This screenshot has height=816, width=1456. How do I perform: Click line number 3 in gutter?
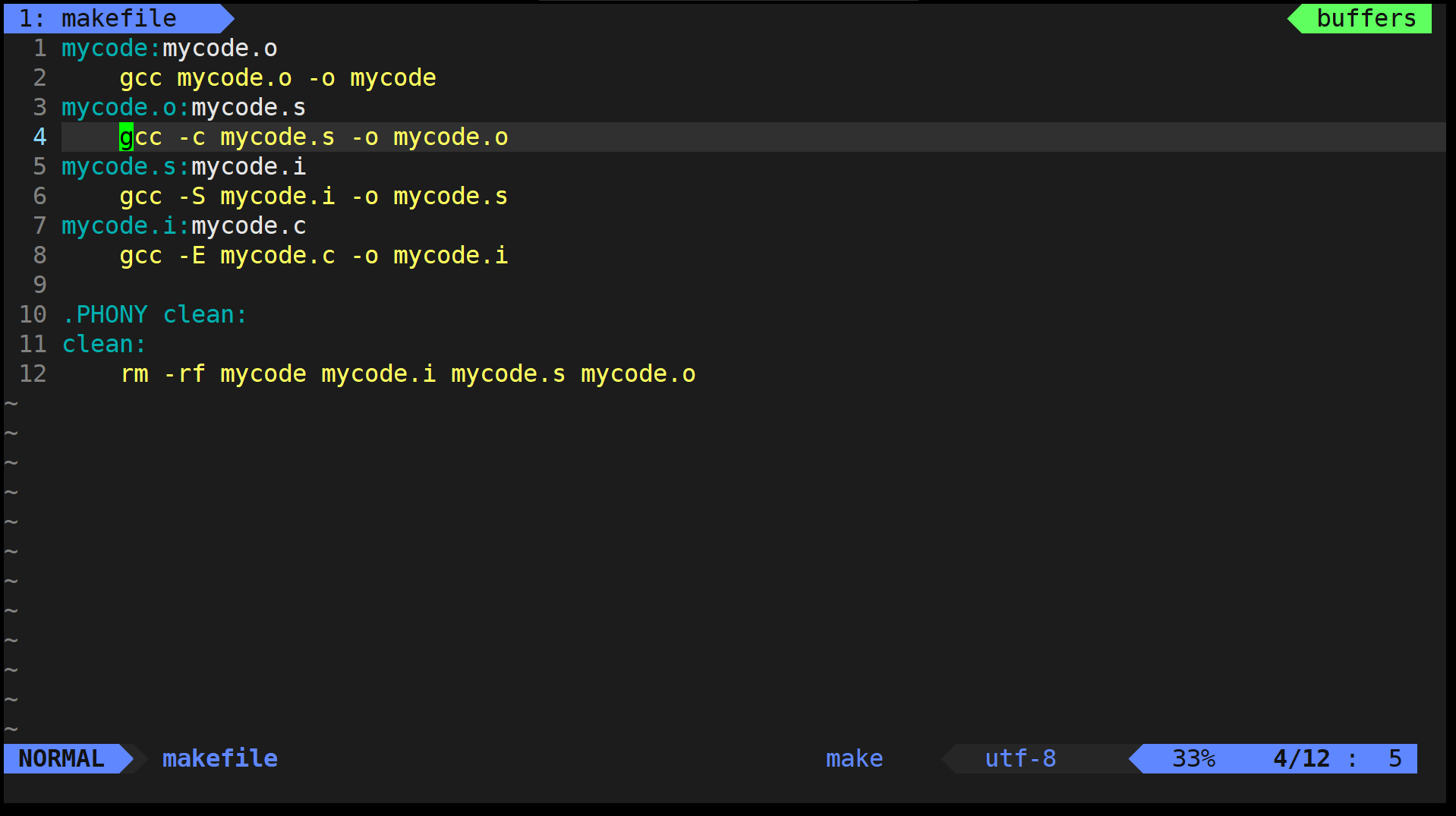pyautogui.click(x=39, y=107)
